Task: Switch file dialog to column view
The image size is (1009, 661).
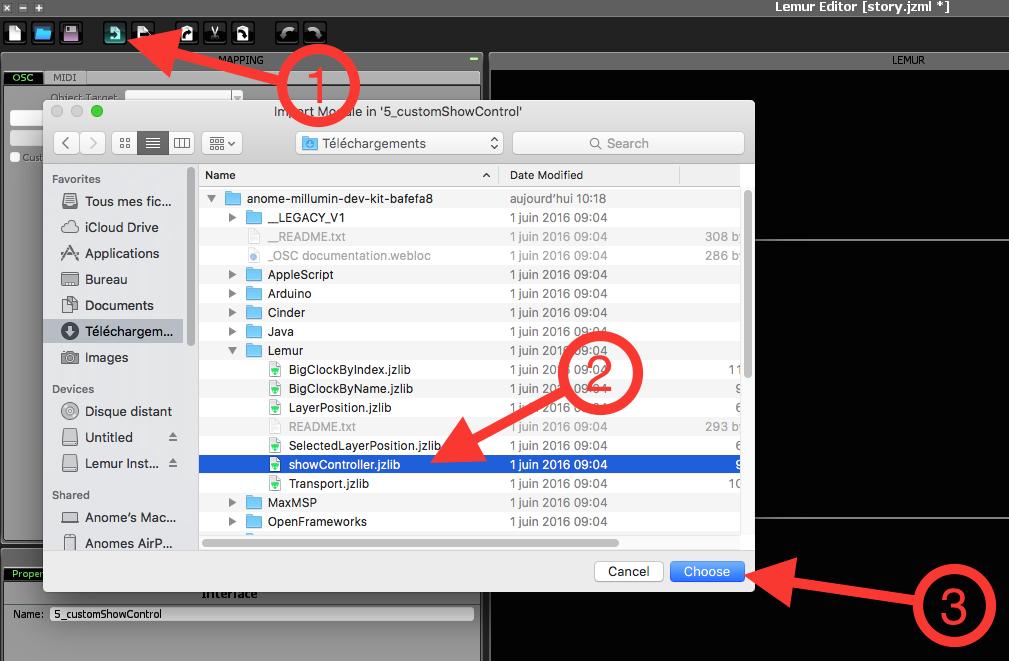Action: click(x=181, y=143)
